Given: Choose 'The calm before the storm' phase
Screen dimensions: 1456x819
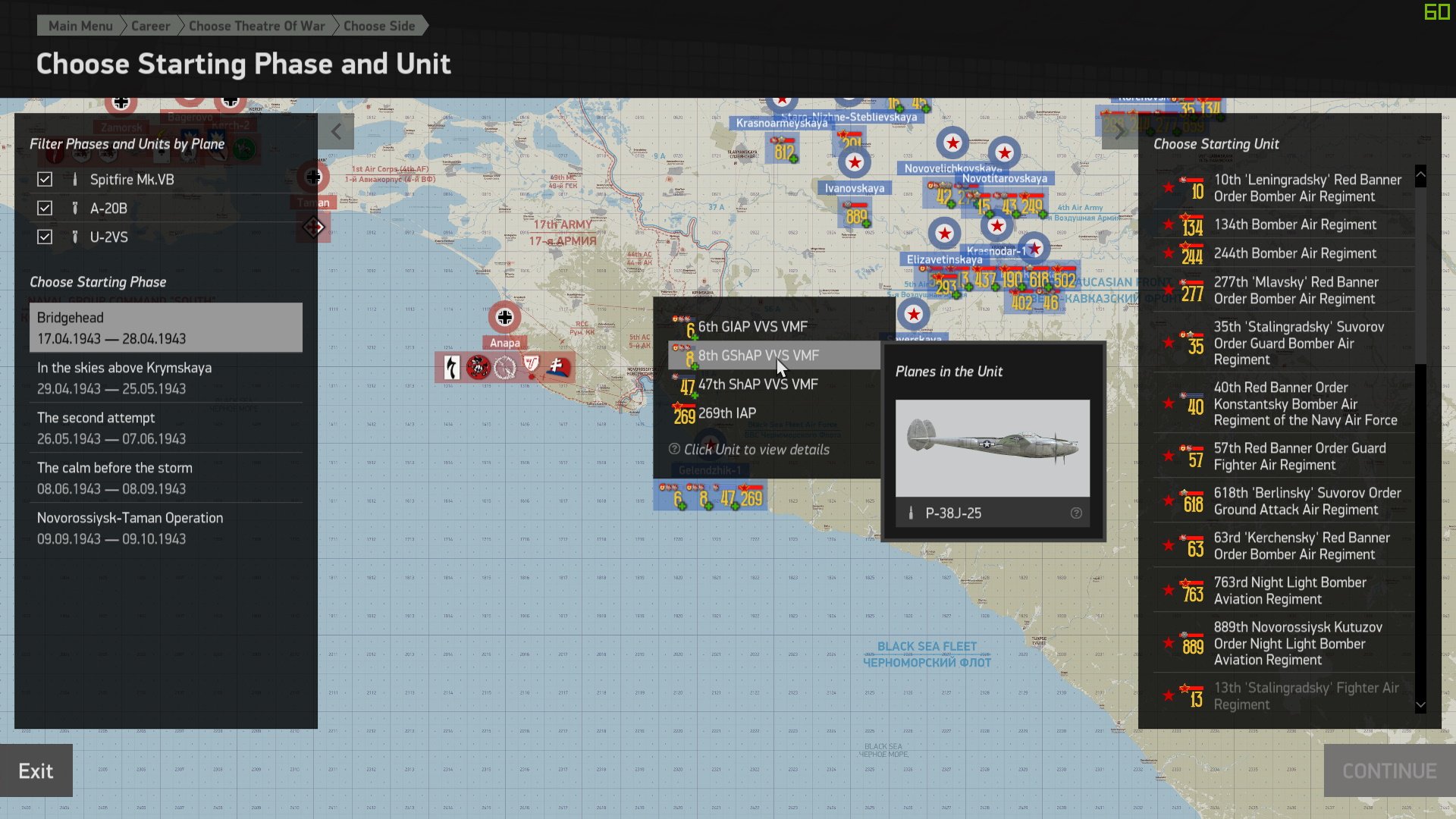Looking at the screenshot, I should pos(165,478).
